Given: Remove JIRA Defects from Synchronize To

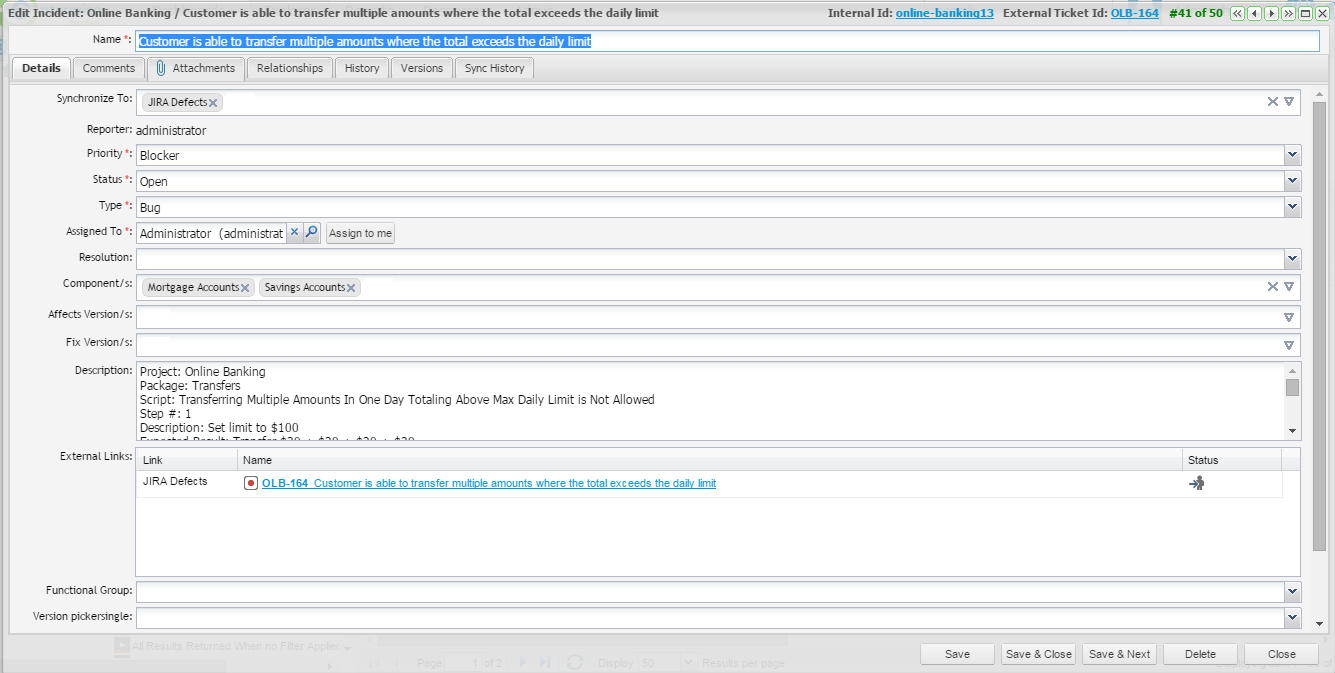Looking at the screenshot, I should [x=213, y=103].
